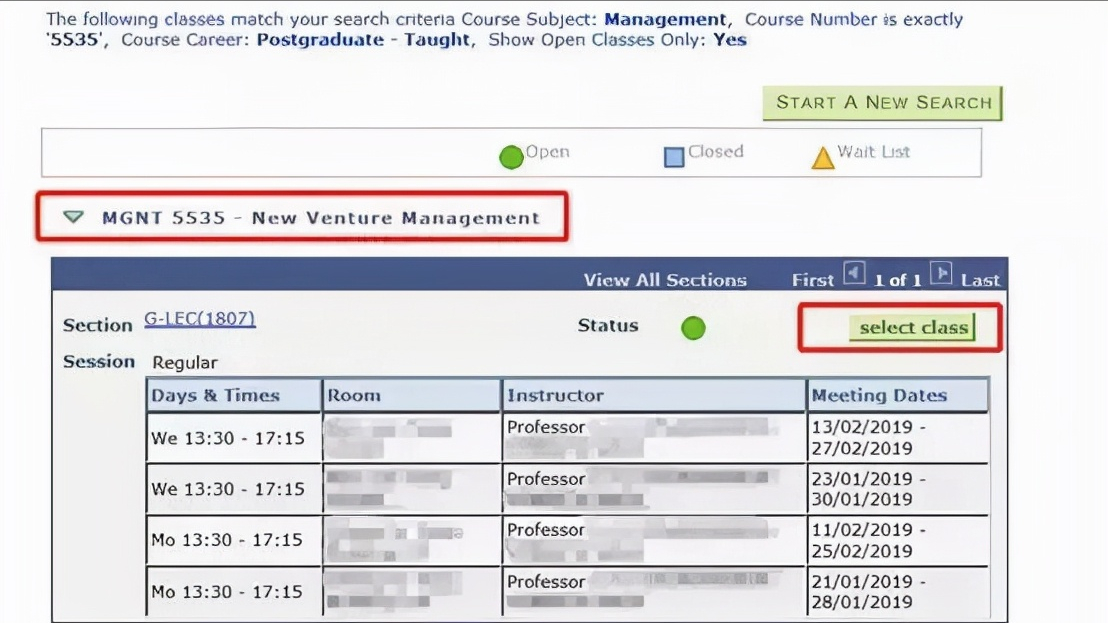The width and height of the screenshot is (1108, 623).
Task: Click the Closed legend label
Action: (716, 152)
